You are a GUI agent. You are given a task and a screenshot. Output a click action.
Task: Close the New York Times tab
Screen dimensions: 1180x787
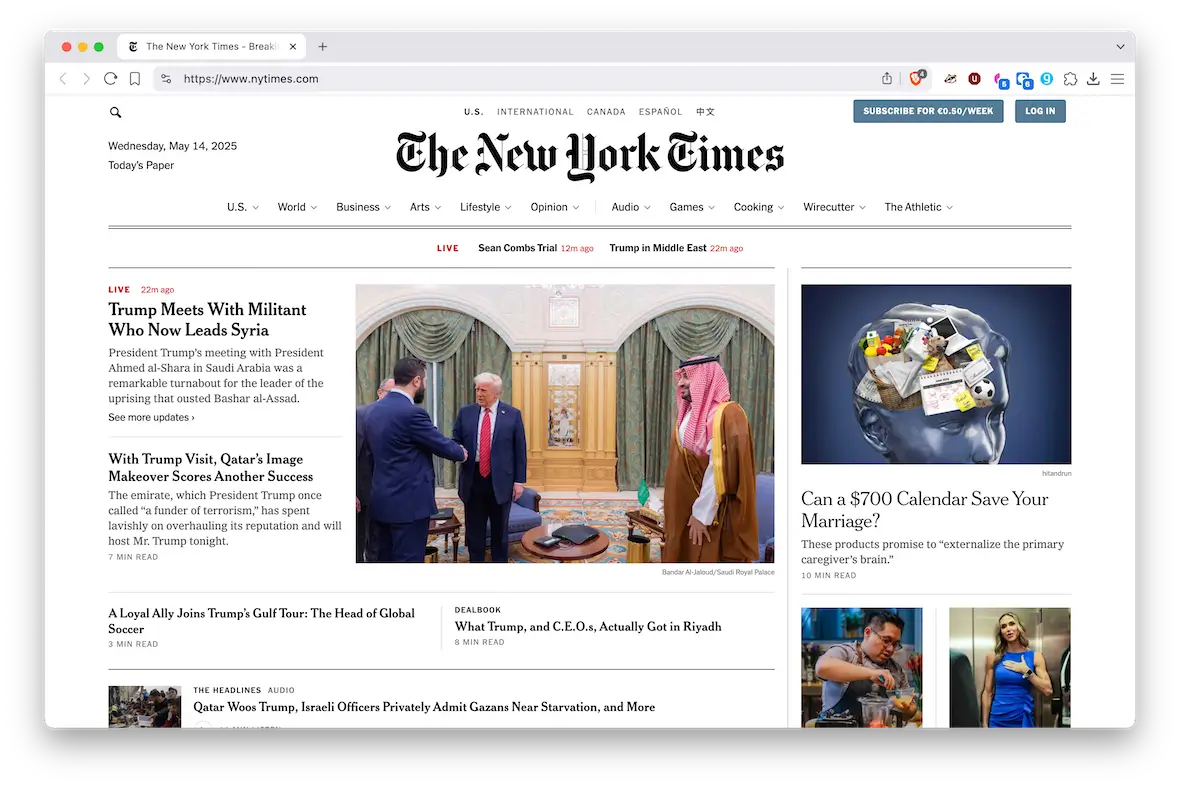[293, 47]
